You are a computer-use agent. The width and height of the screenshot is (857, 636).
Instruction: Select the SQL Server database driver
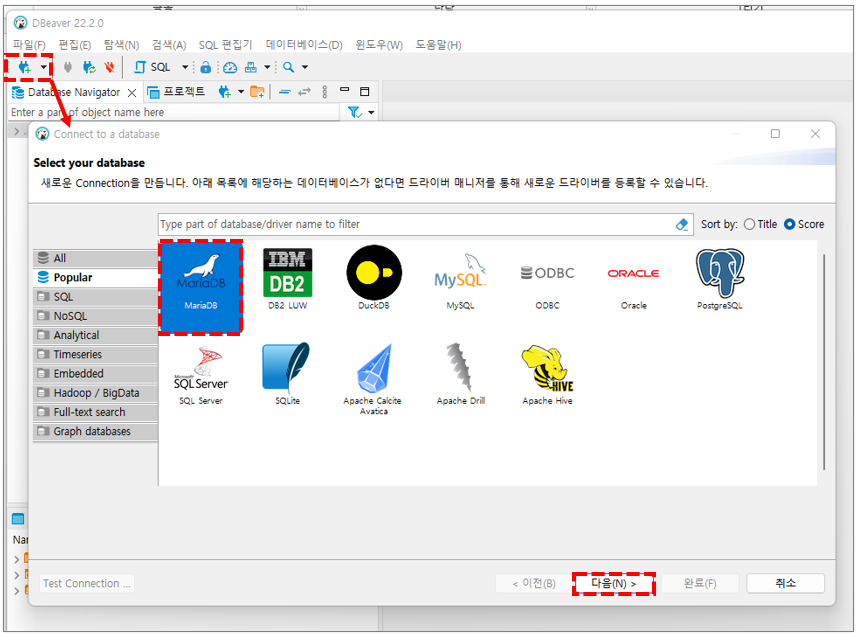201,376
